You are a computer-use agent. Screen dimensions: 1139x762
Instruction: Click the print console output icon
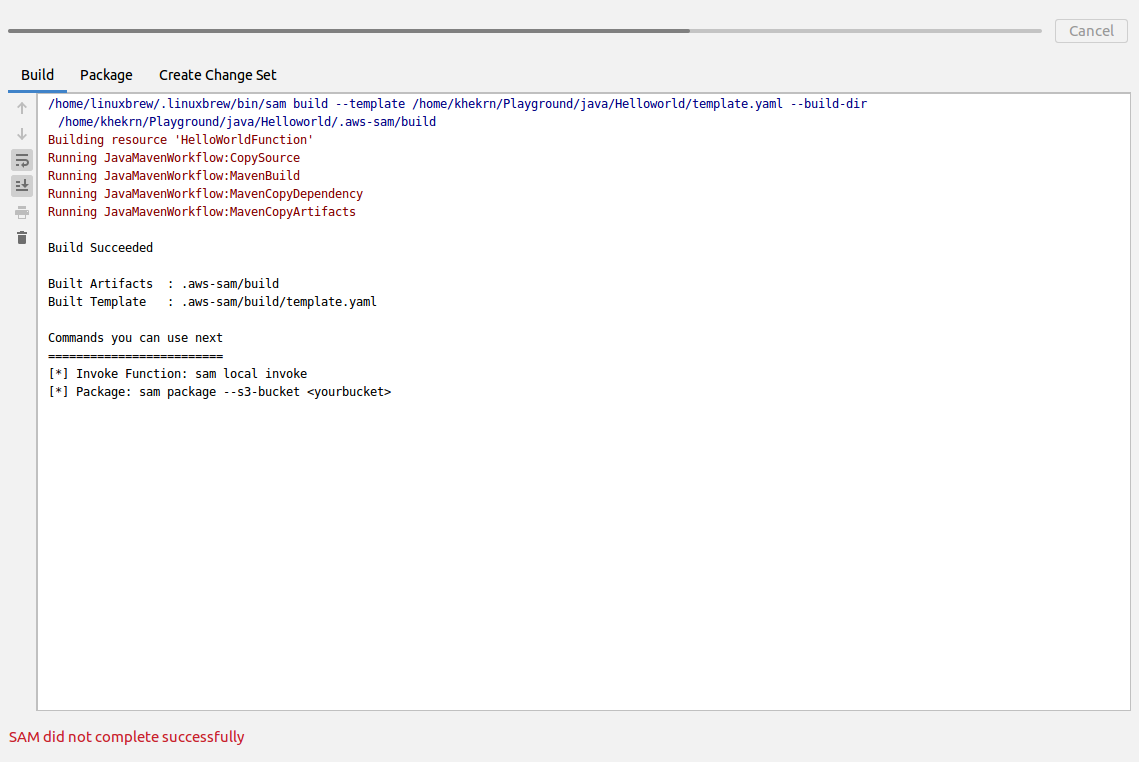(22, 212)
